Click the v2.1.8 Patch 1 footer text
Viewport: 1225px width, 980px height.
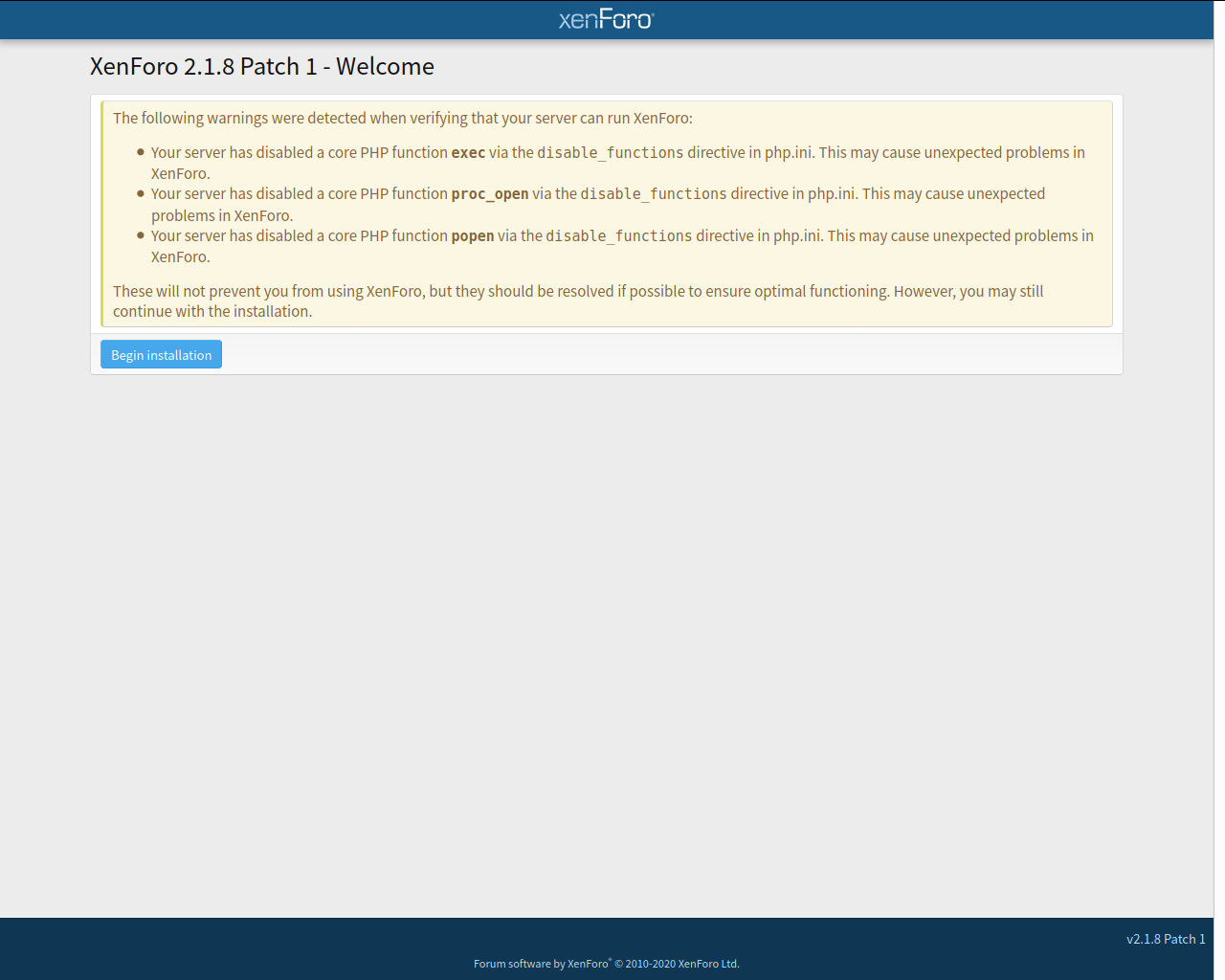[x=1166, y=939]
